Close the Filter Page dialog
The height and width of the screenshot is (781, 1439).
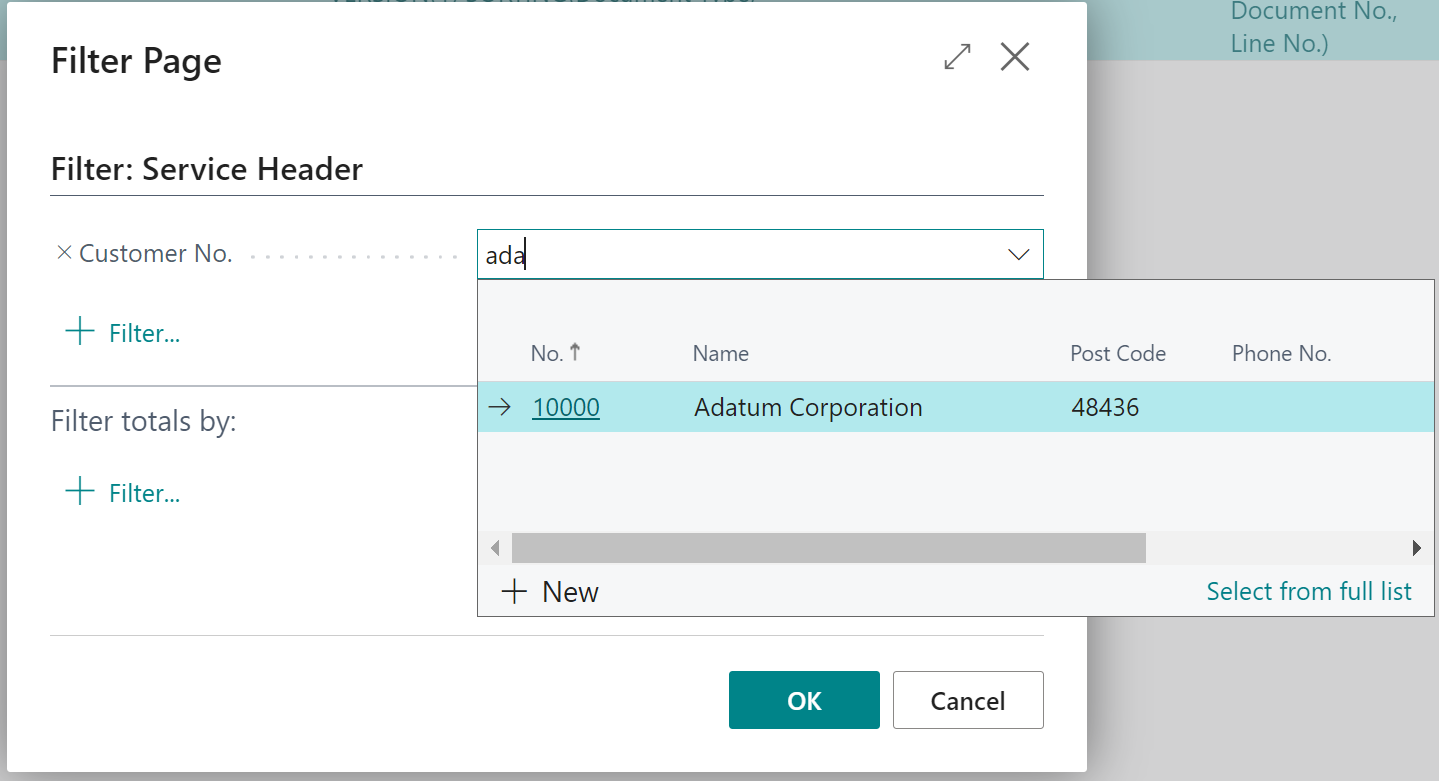click(x=1015, y=57)
